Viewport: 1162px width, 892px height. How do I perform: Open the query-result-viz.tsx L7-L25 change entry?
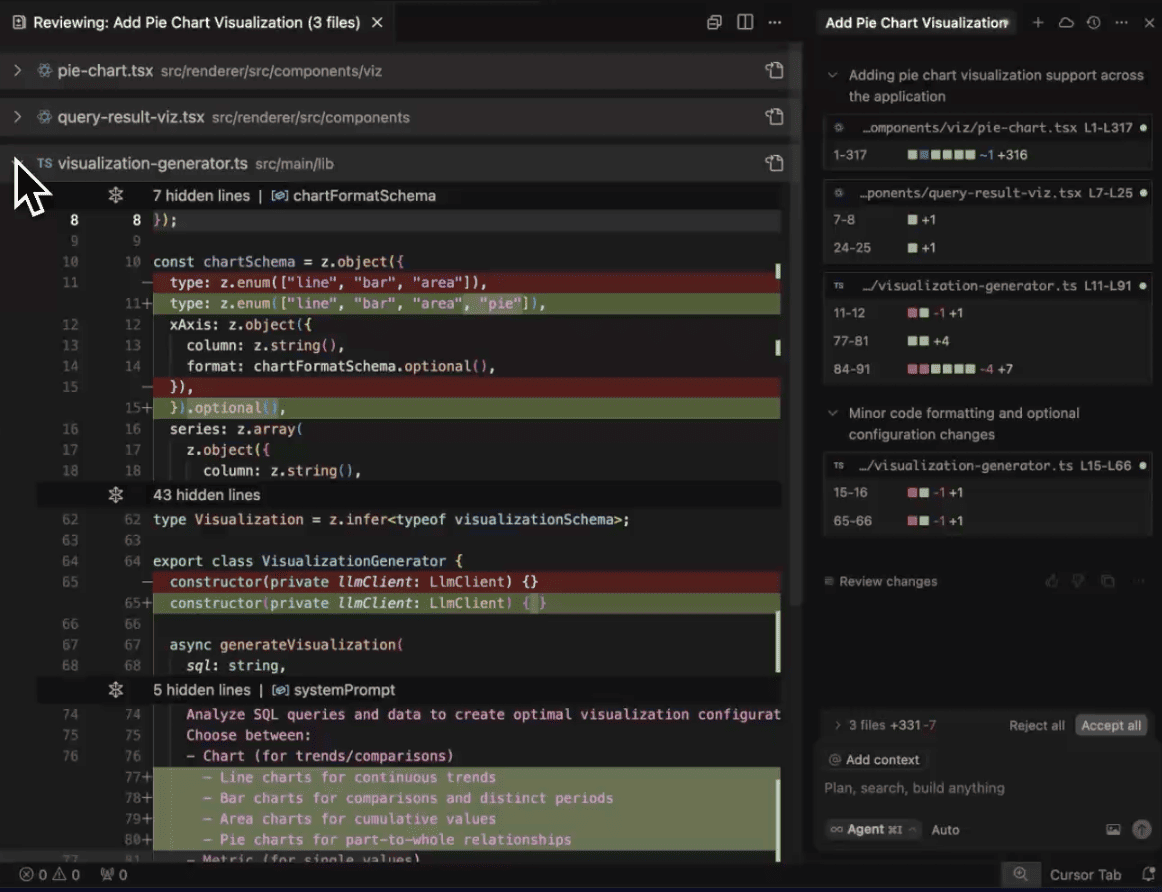989,193
